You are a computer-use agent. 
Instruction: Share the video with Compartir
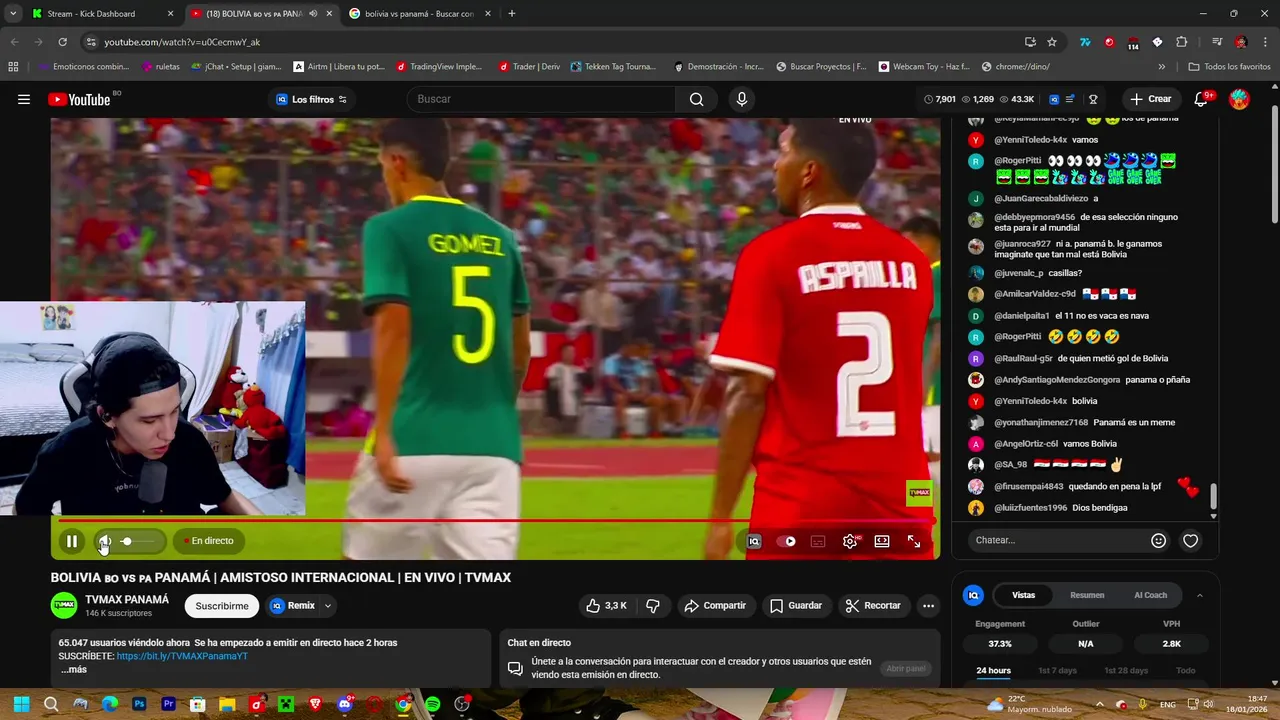(715, 605)
